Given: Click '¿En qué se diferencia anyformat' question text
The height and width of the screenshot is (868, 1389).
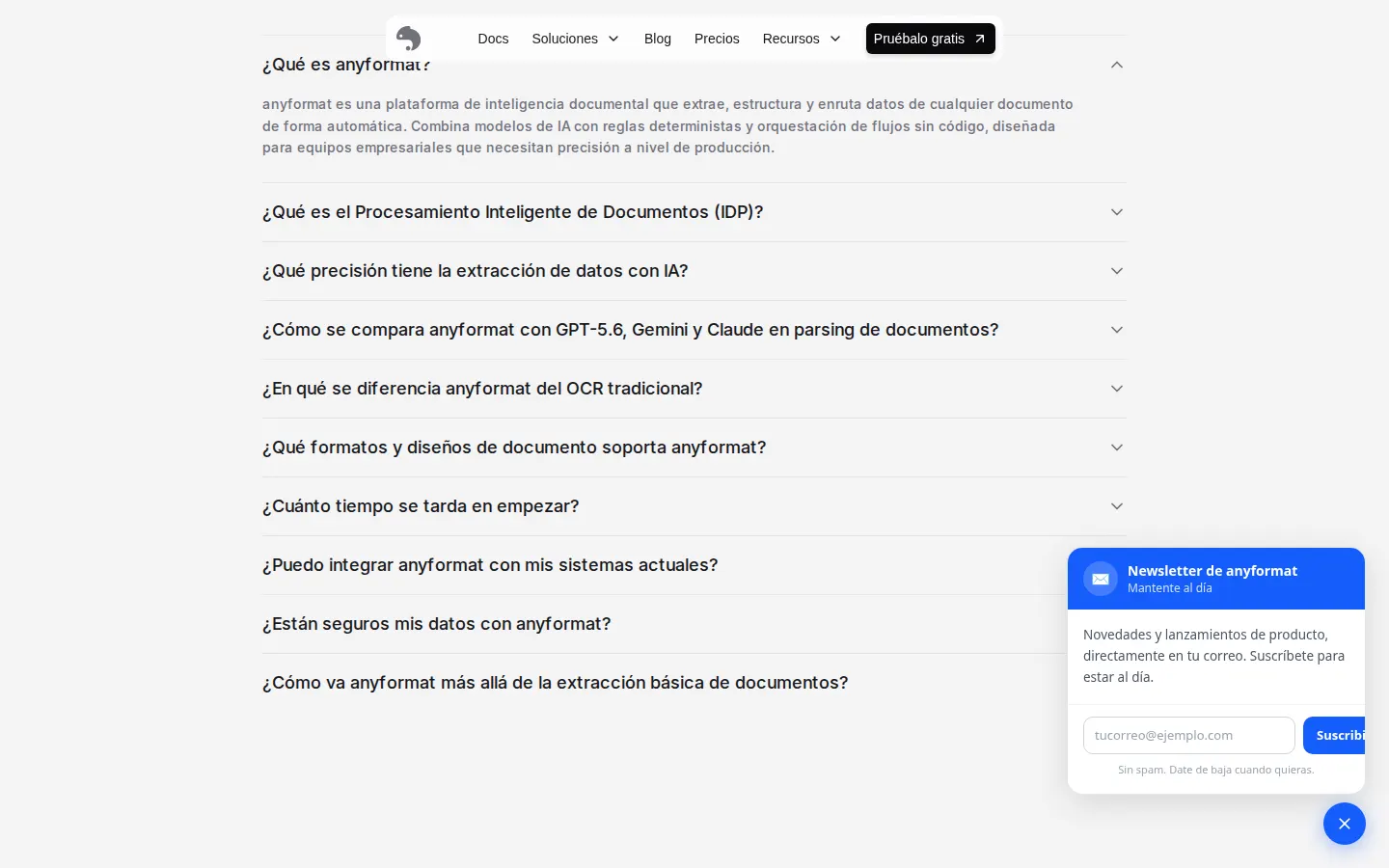Looking at the screenshot, I should tap(482, 389).
